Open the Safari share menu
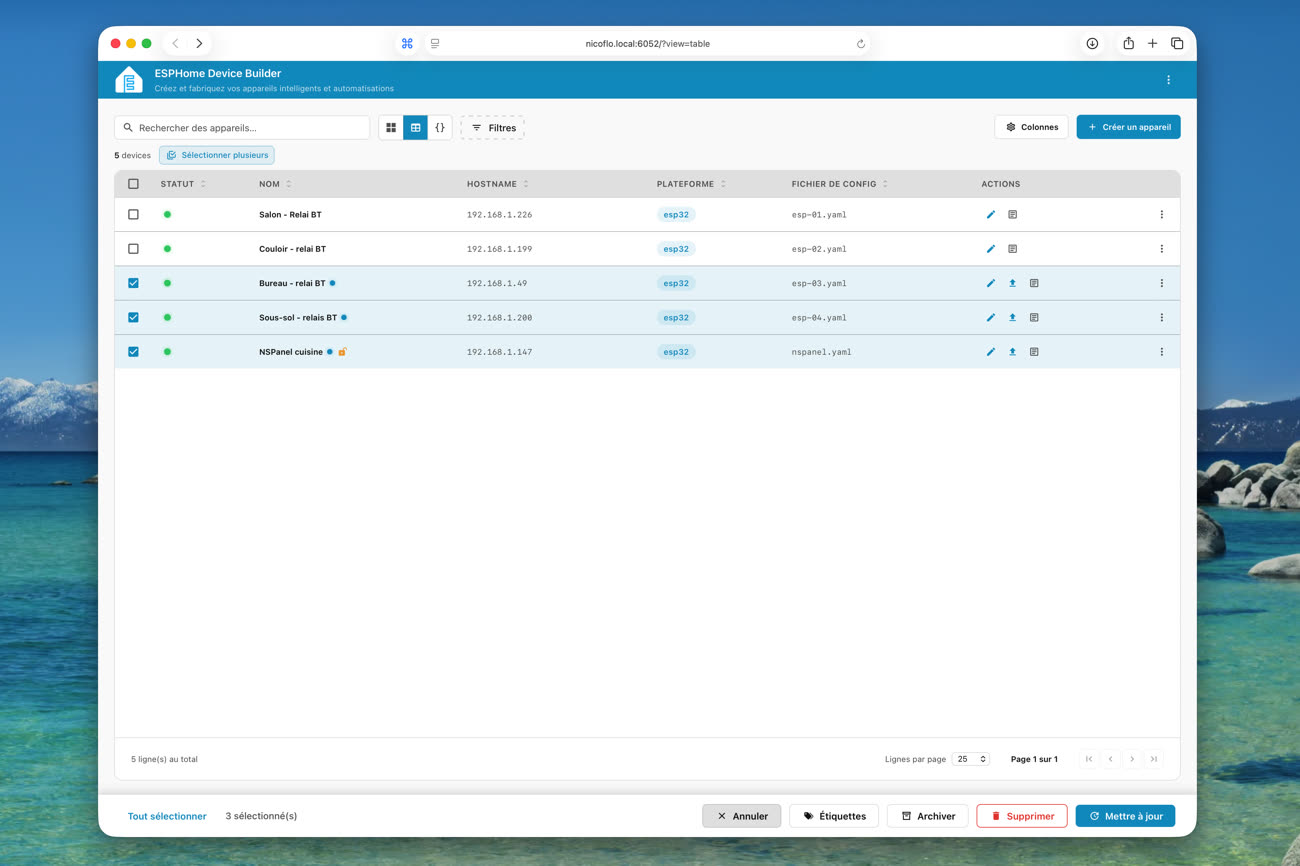Viewport: 1300px width, 866px height. (x=1128, y=43)
